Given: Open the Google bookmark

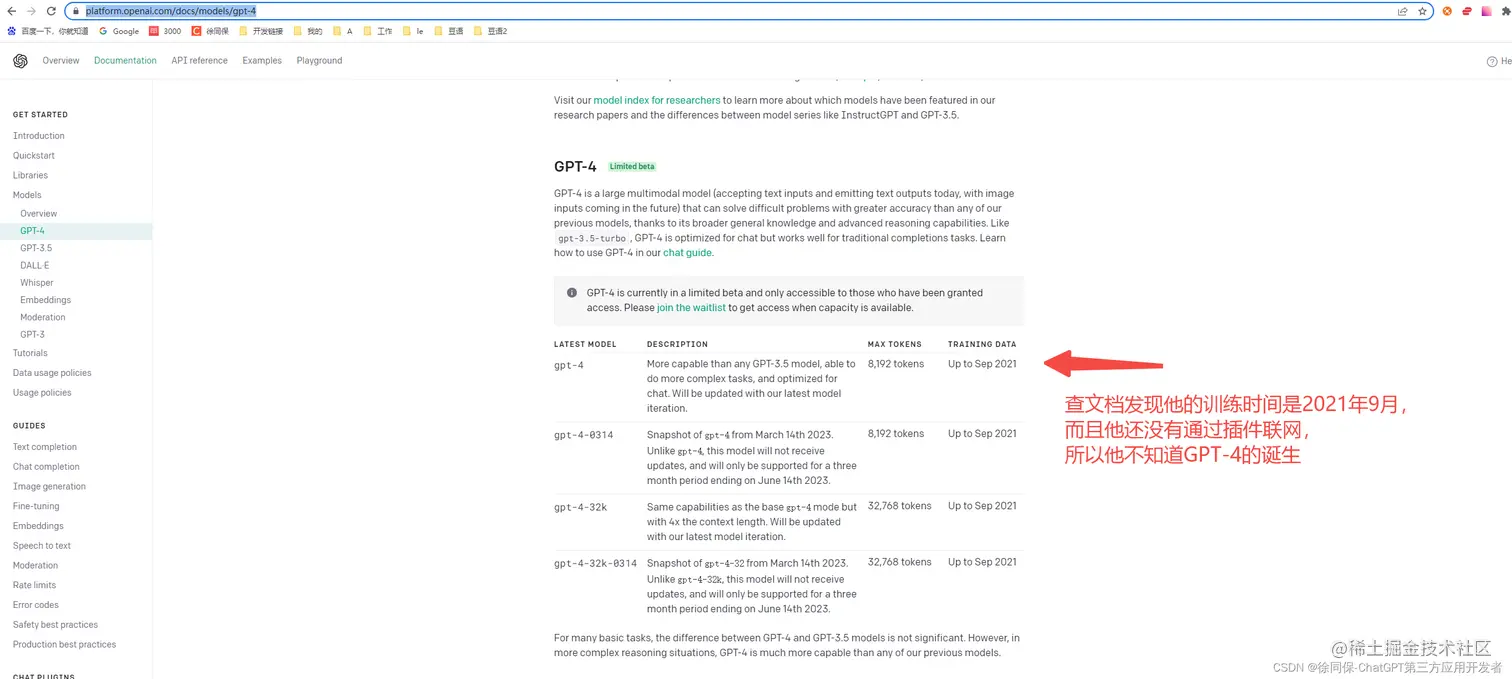Looking at the screenshot, I should (119, 31).
